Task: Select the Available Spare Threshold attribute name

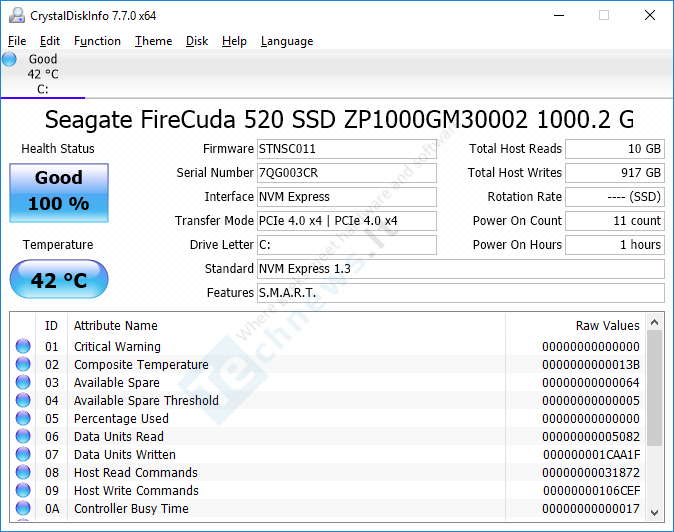Action: tap(146, 401)
